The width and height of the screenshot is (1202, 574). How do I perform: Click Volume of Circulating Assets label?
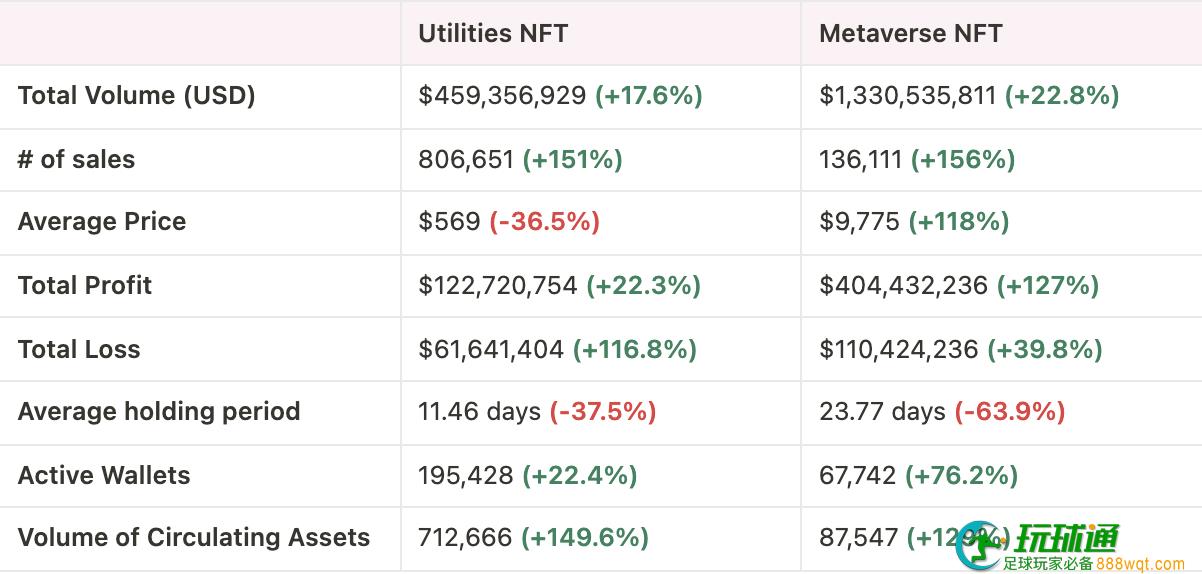point(194,538)
